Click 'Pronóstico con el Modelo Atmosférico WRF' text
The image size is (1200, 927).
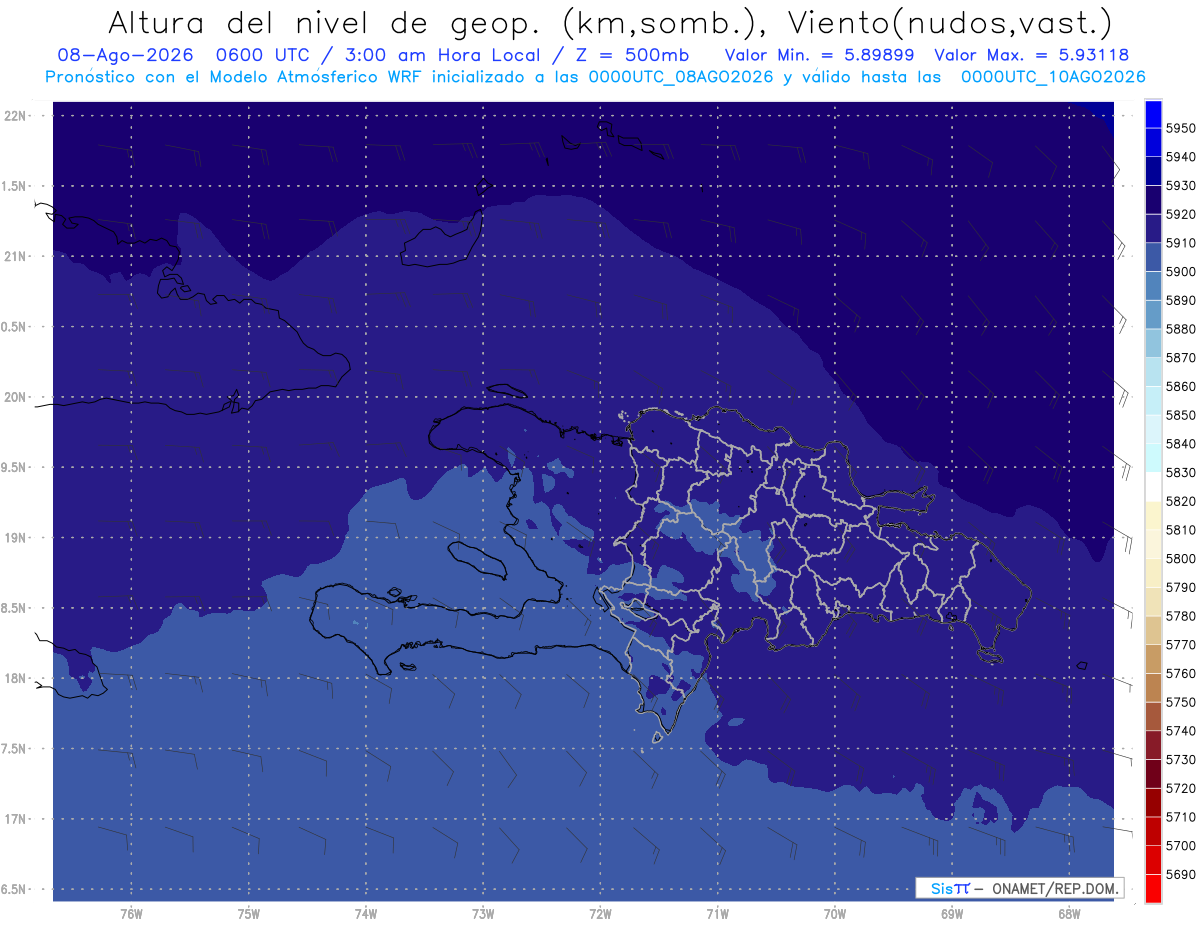tap(235, 77)
